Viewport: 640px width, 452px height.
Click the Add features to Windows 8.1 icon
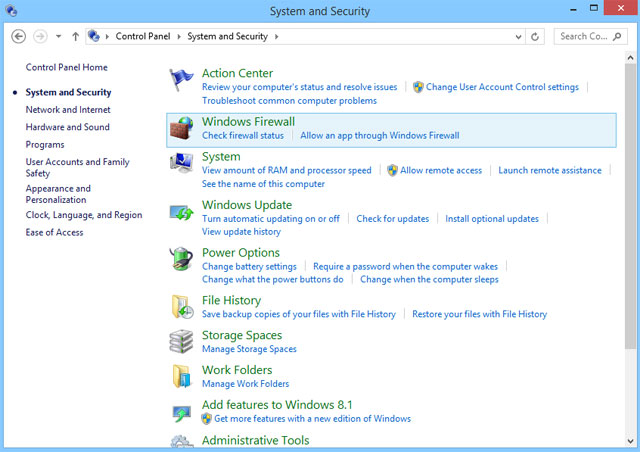[182, 413]
